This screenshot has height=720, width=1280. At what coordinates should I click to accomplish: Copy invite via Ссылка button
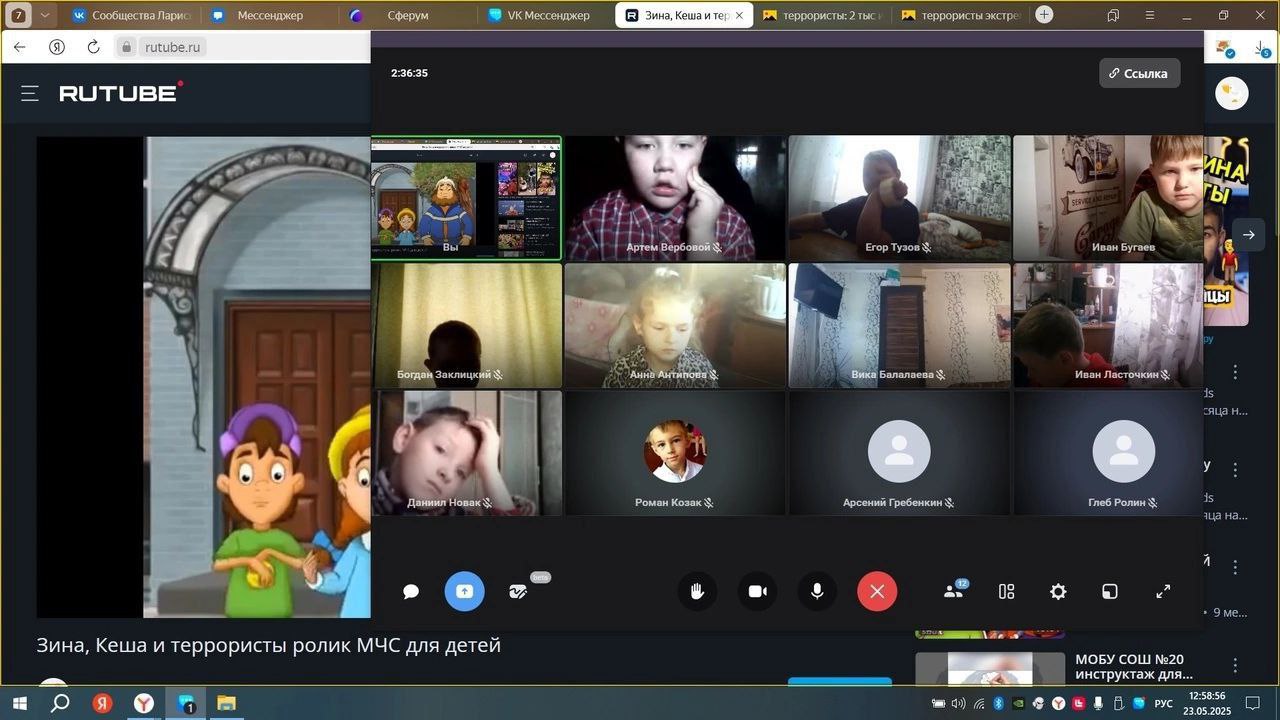click(x=1139, y=73)
